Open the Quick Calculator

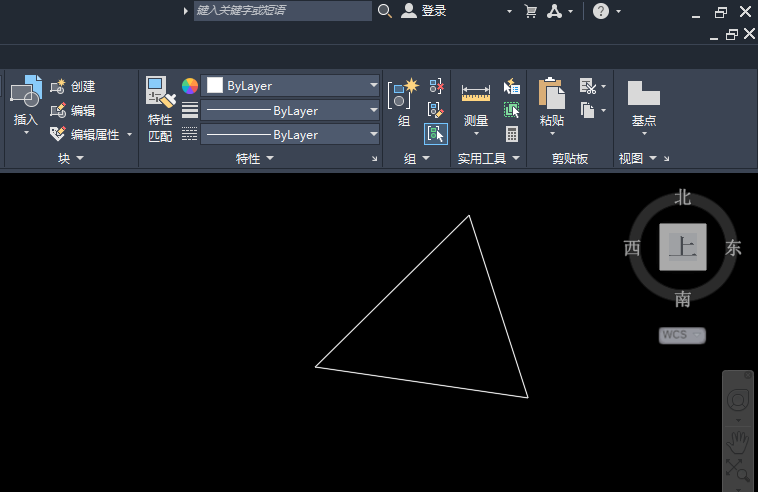pos(512,134)
